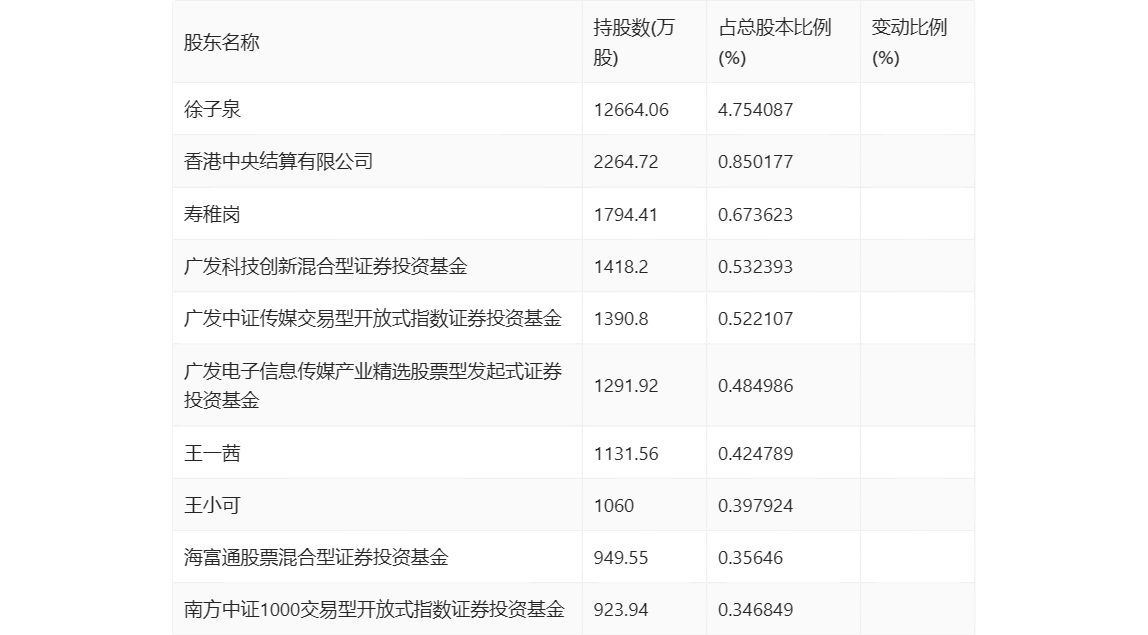Select 广发中证传媒交易型开放式指数证券投资基金 name

coord(373,318)
